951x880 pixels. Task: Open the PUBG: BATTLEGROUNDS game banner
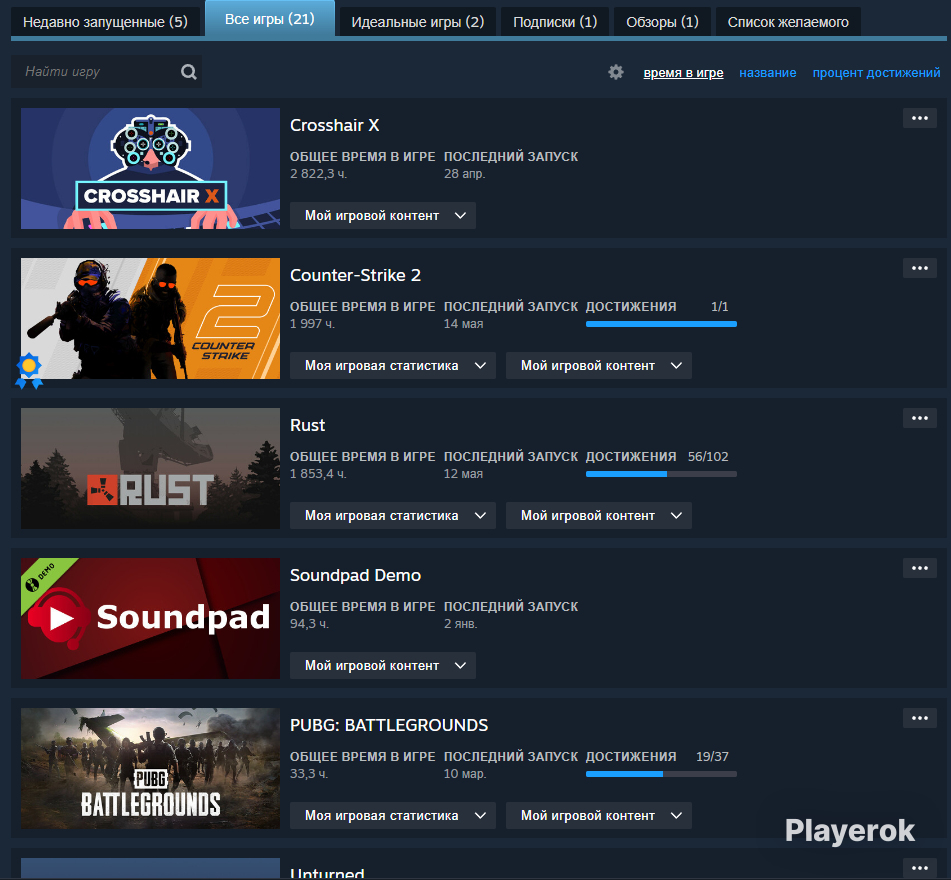pos(150,768)
